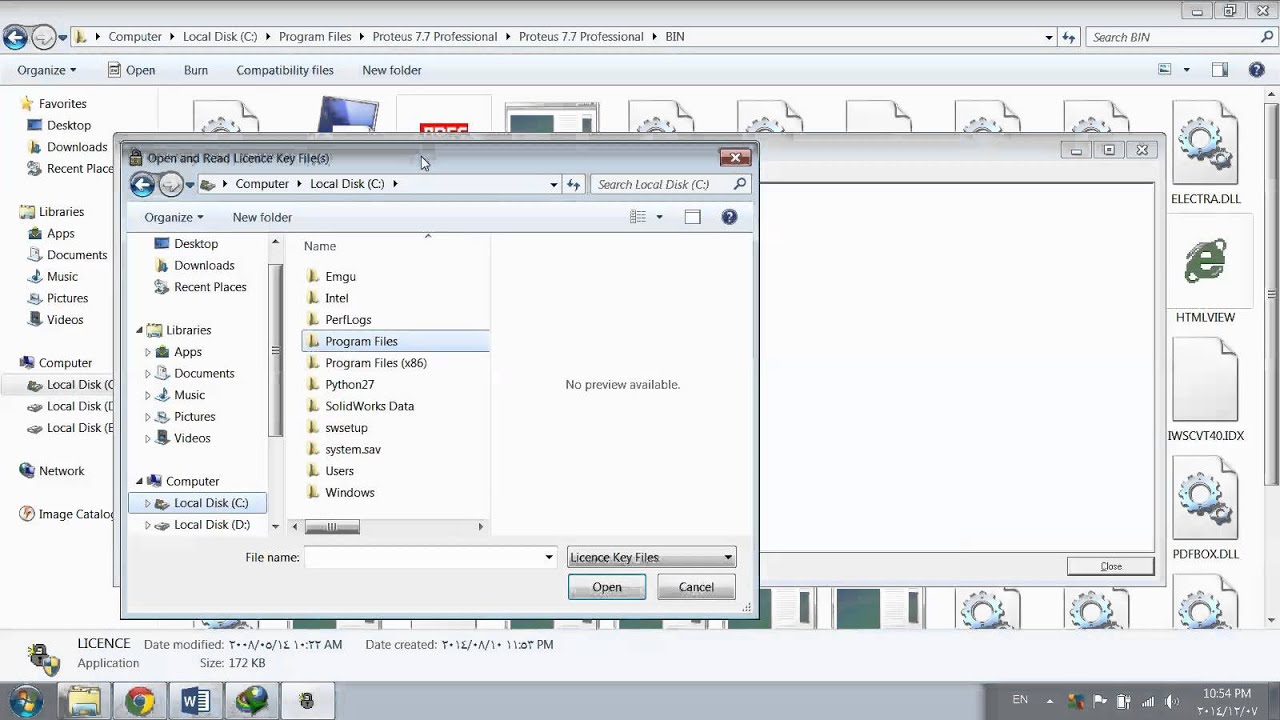Click the volume icon in system tray
Viewport: 1280px width, 720px height.
coord(1172,701)
